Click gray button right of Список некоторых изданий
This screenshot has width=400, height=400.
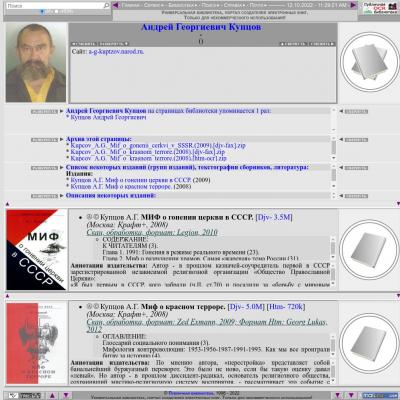click(356, 168)
